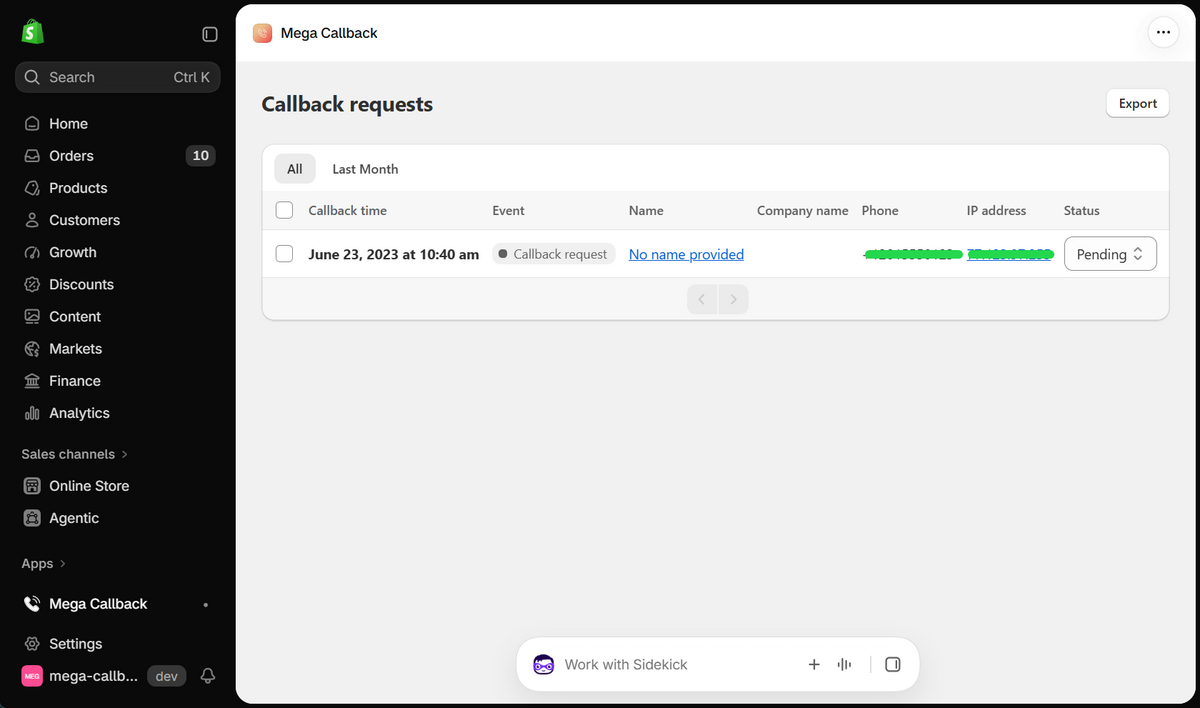The image size is (1200, 708).
Task: Click the Sidekick avatar icon
Action: [x=543, y=664]
